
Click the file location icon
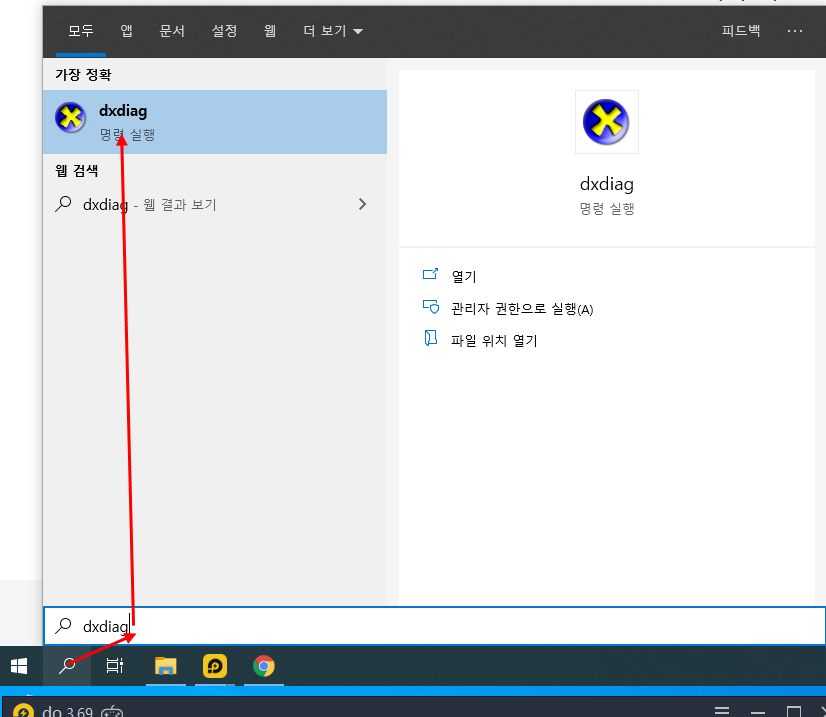point(430,338)
